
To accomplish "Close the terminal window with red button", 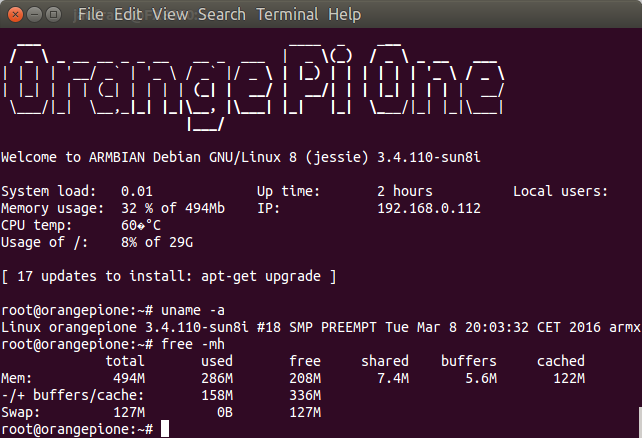I will coord(16,15).
